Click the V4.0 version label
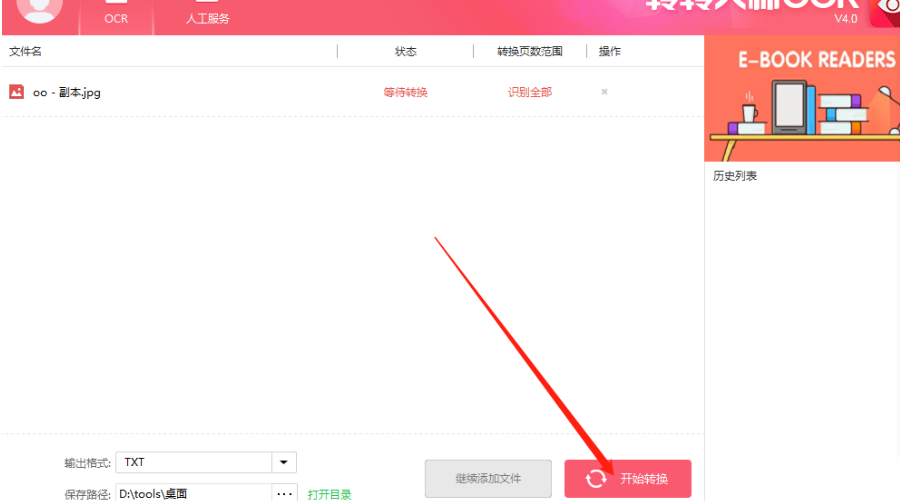This screenshot has height=501, width=900. 845,19
